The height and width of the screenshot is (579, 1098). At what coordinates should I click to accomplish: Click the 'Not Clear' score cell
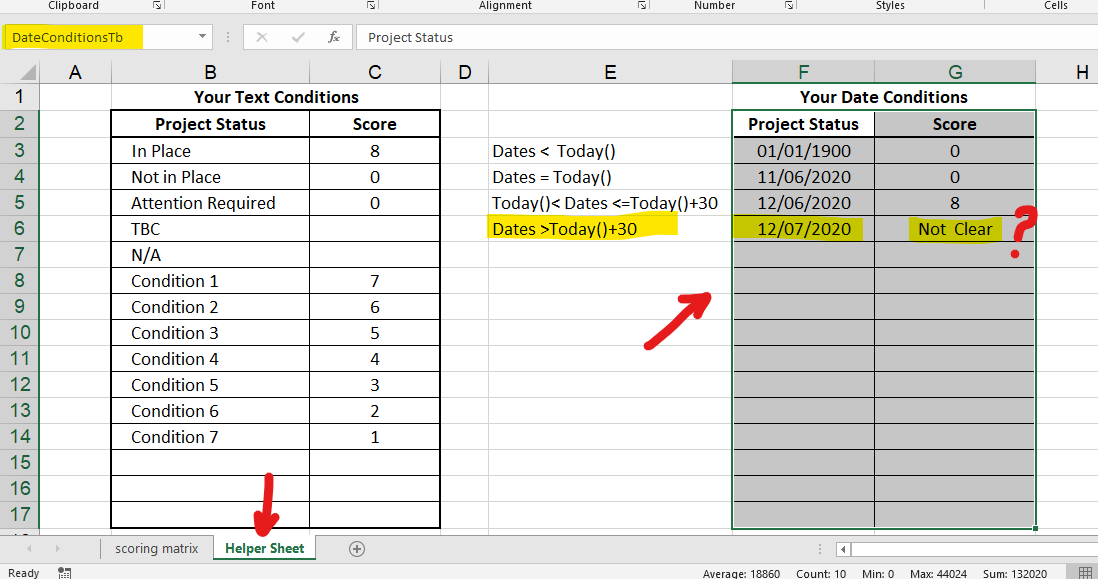pyautogui.click(x=955, y=229)
